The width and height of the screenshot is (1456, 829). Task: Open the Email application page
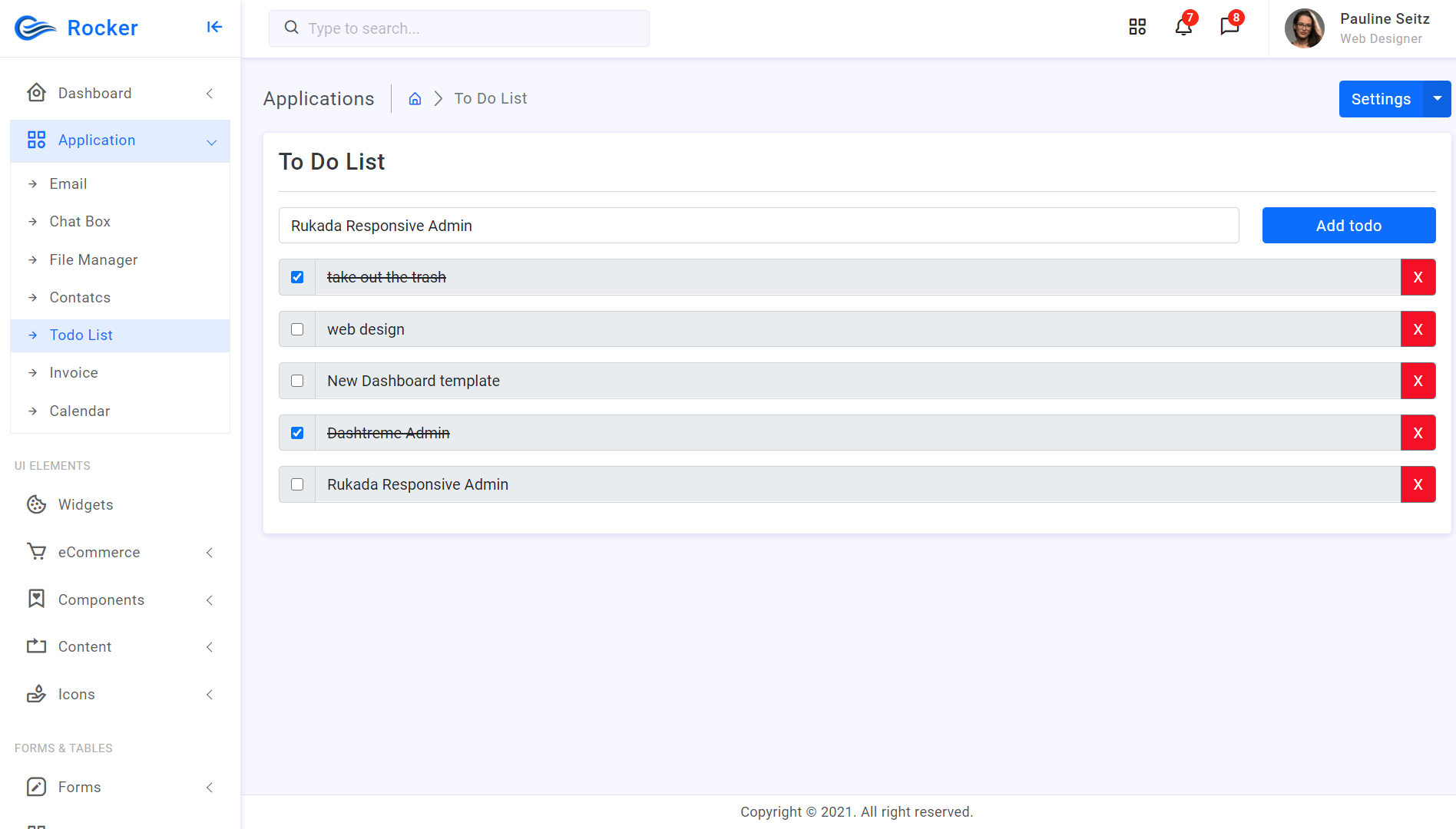tap(68, 183)
